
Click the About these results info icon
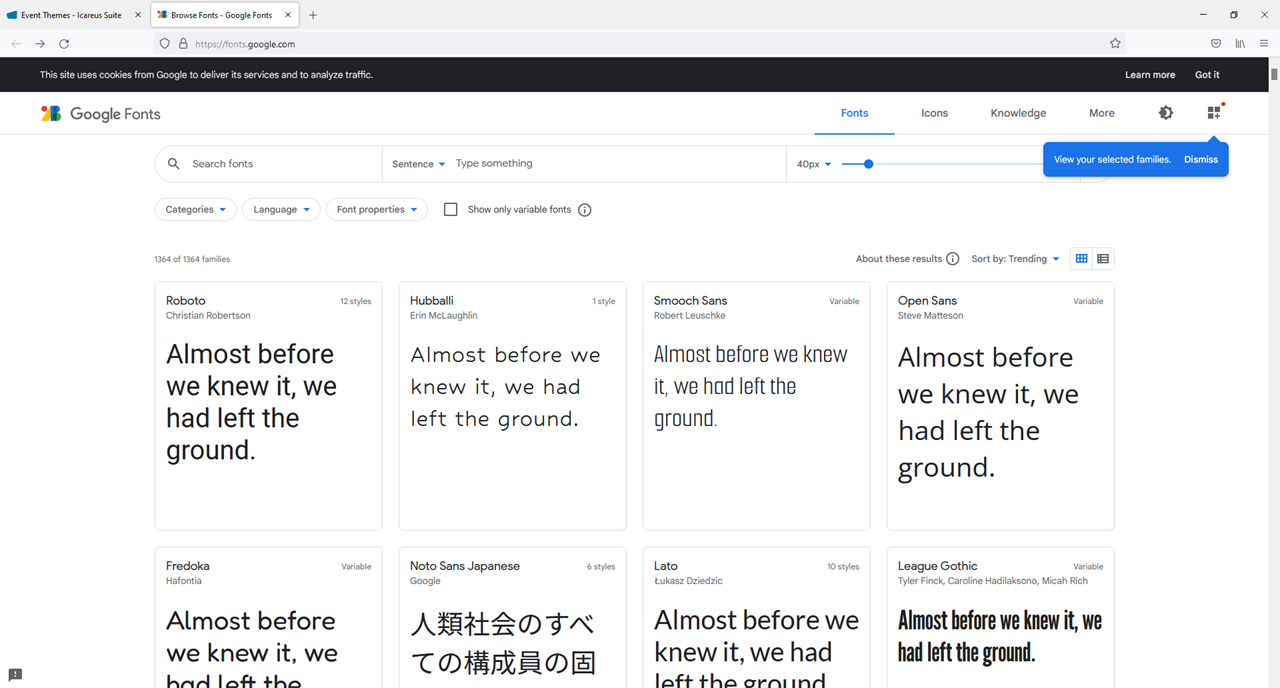(x=952, y=259)
